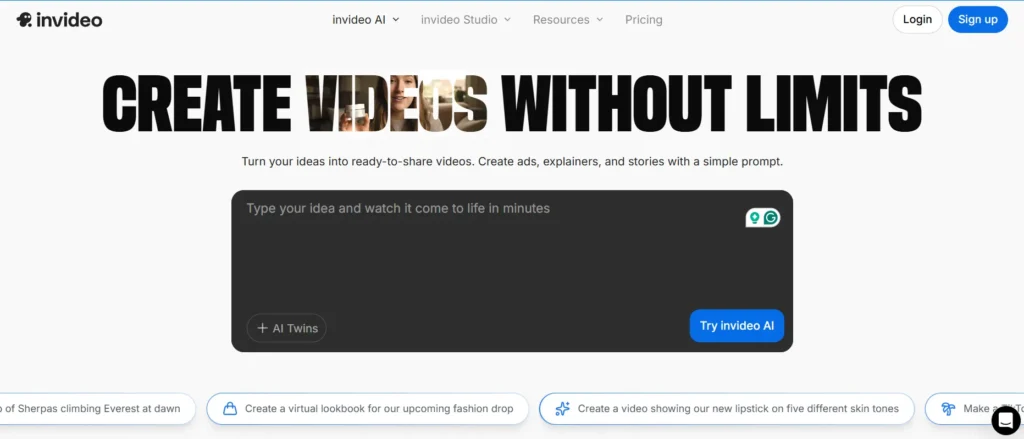This screenshot has width=1024, height=439.
Task: Open the Pricing page
Action: point(643,19)
